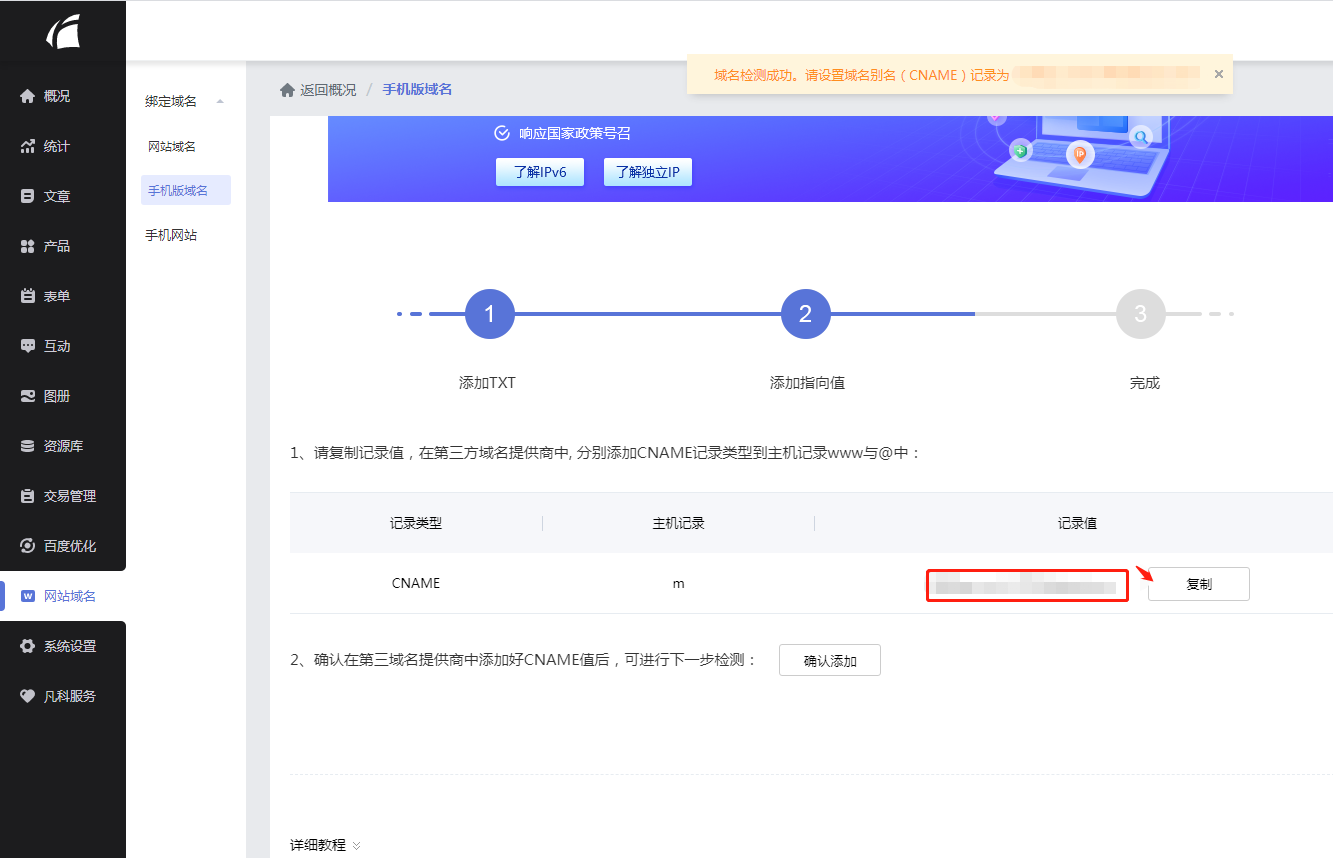Select step 1 添加TXT indicator
The image size is (1333, 858).
[x=489, y=313]
